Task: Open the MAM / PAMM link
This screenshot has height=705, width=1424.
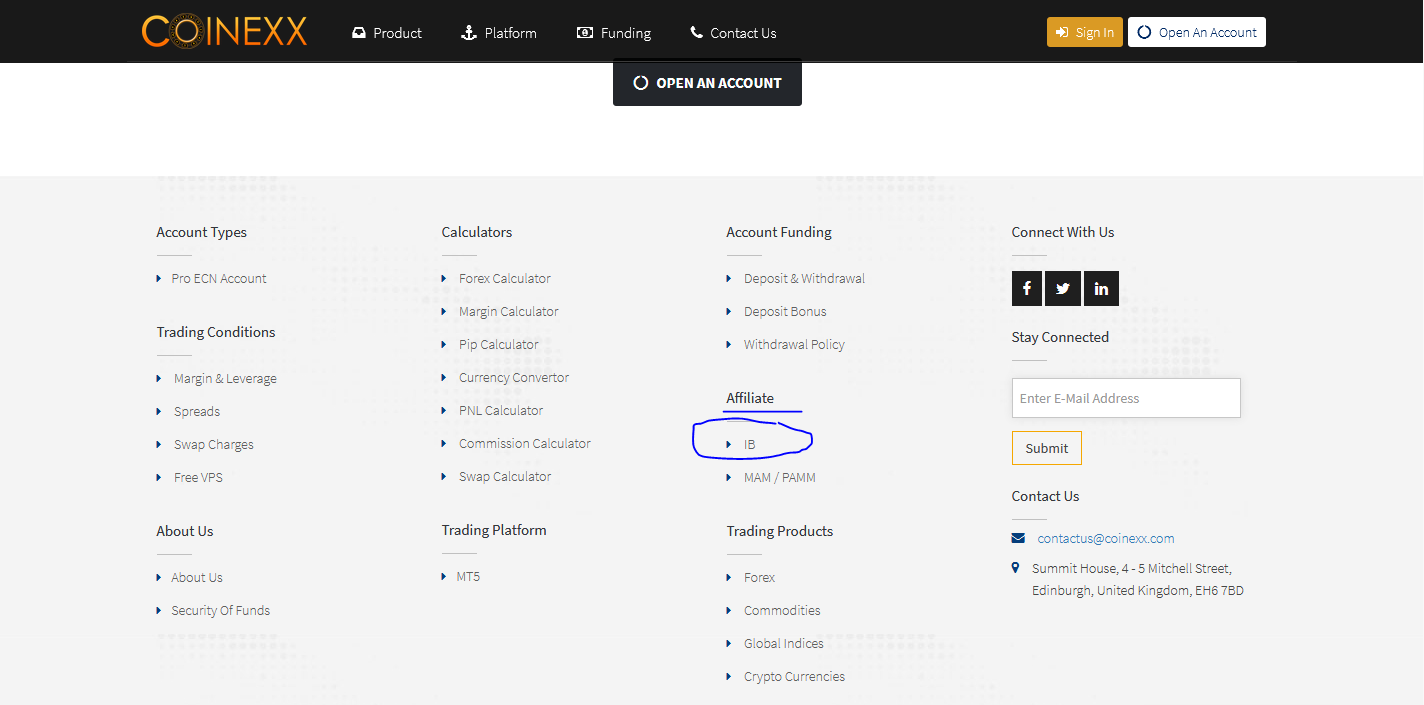Action: click(780, 477)
